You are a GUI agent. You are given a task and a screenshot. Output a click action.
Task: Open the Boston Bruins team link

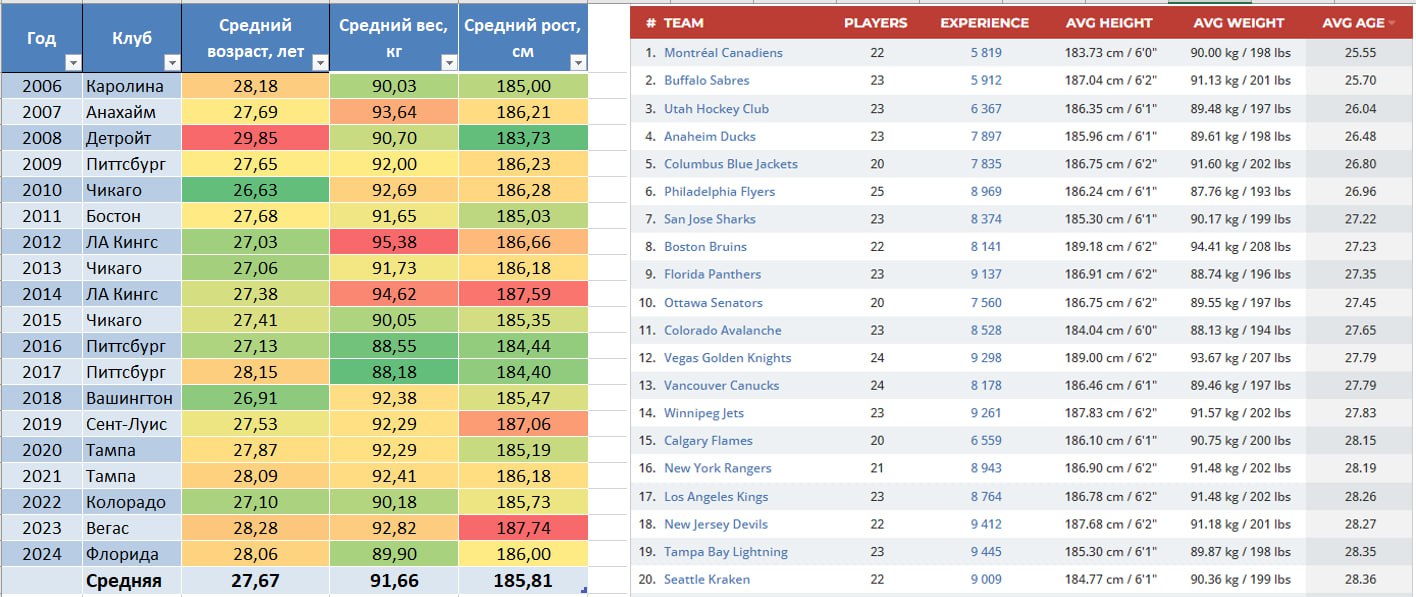point(705,247)
